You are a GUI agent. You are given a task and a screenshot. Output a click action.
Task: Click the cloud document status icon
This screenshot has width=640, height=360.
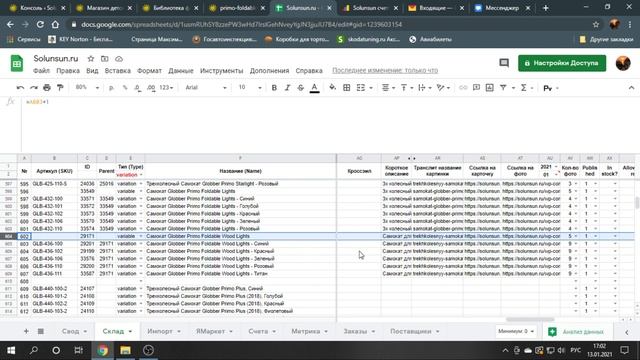pyautogui.click(x=119, y=59)
